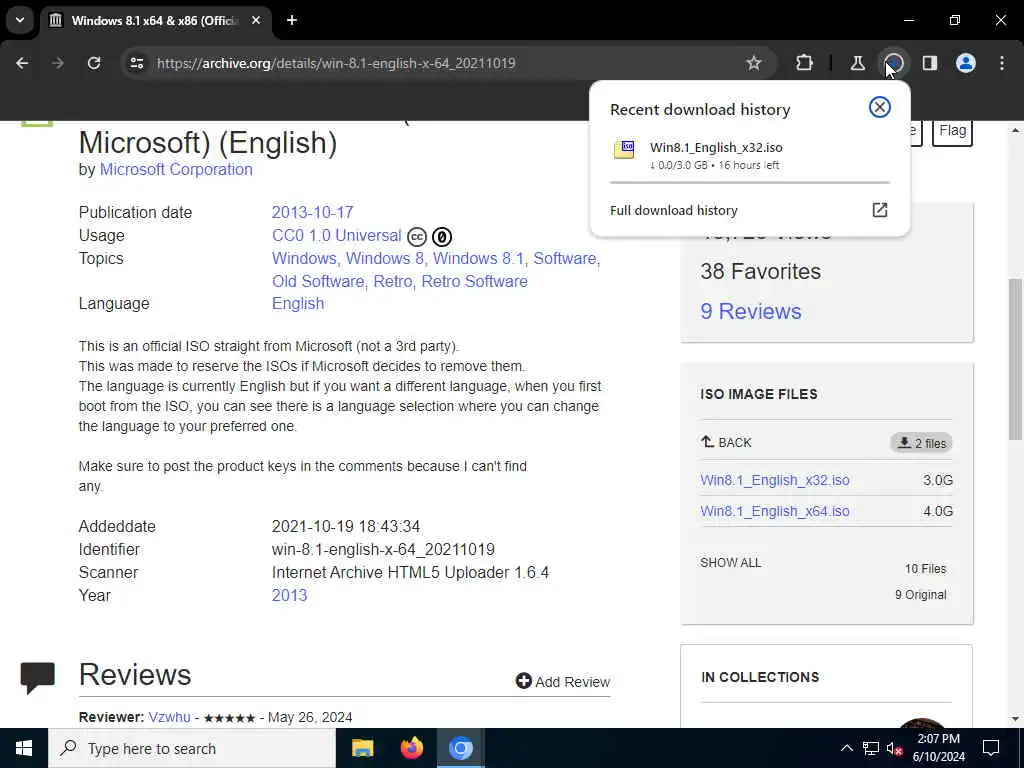Click the Reviews speech bubble icon

click(x=38, y=677)
